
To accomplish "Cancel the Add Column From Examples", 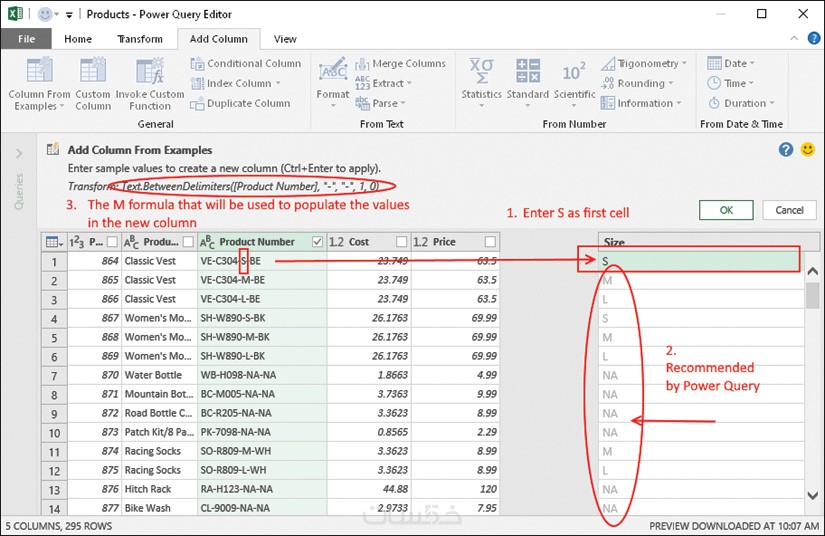I will [789, 210].
